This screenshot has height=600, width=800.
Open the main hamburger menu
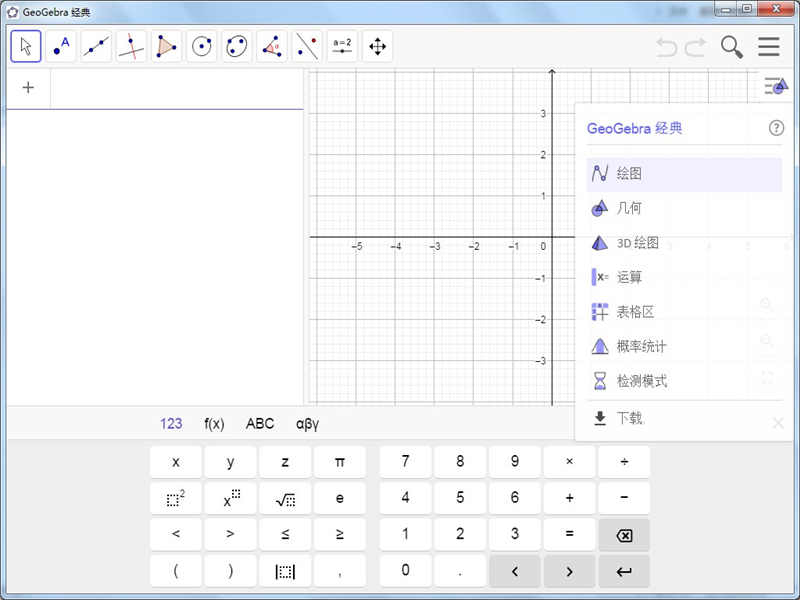[x=768, y=46]
